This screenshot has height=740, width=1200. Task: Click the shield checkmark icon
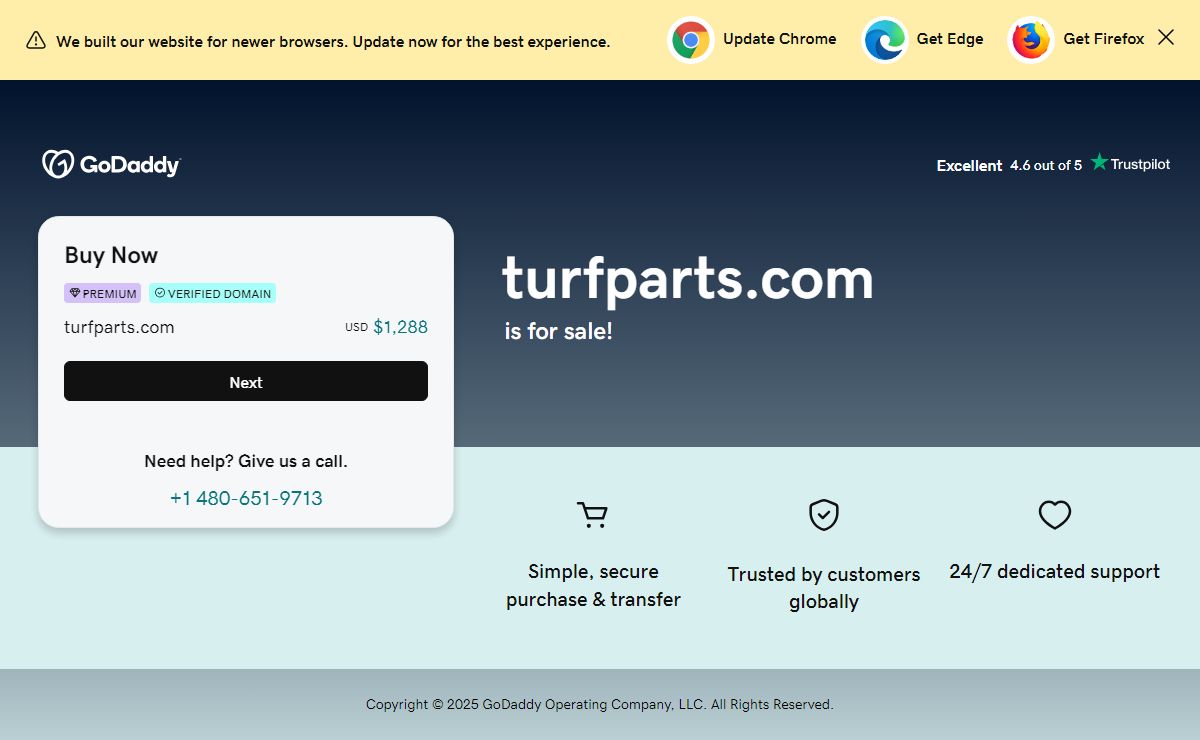click(824, 515)
